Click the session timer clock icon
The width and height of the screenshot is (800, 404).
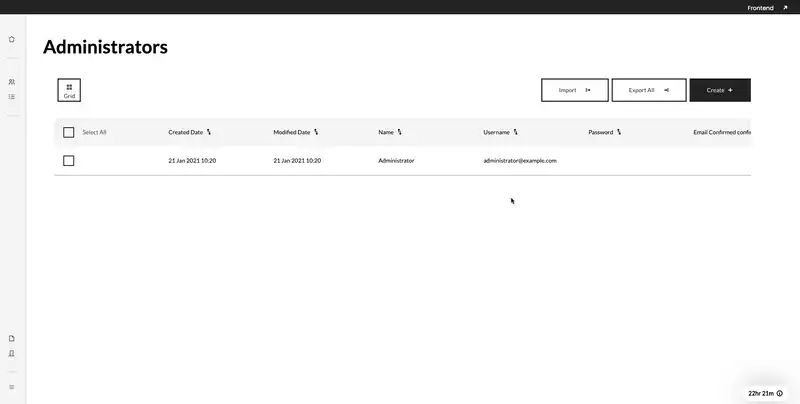coord(780,393)
